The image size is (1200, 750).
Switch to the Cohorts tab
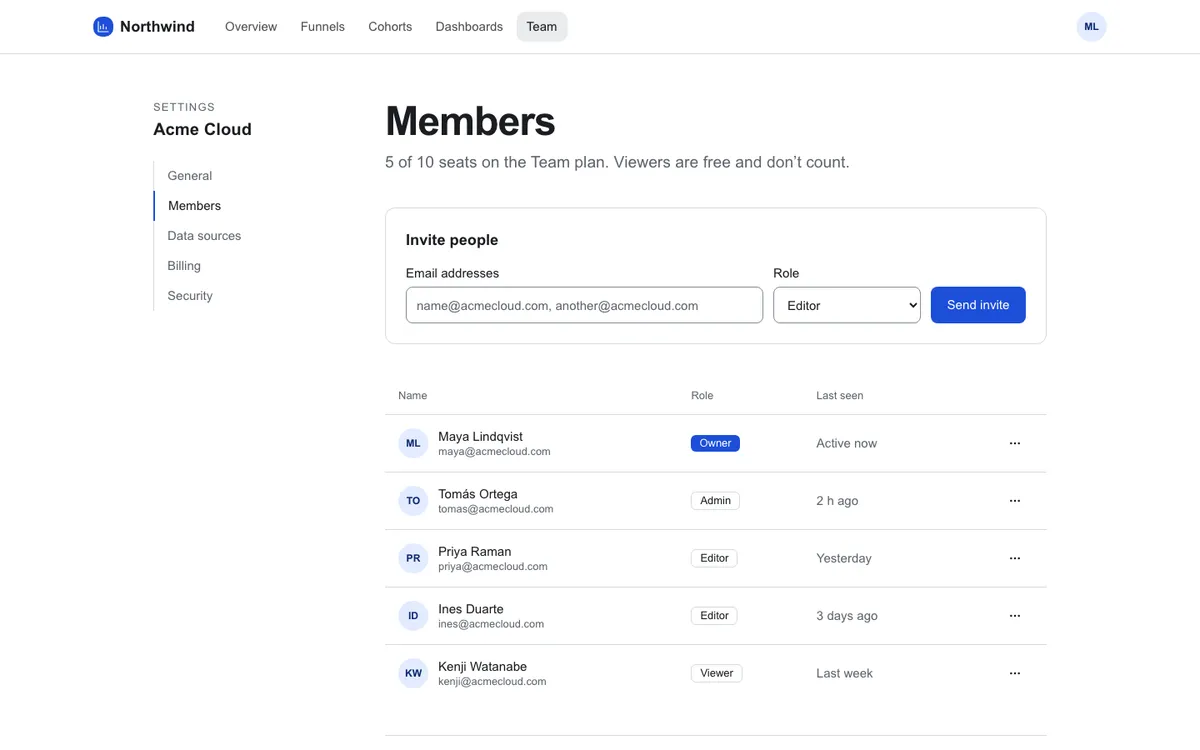[x=390, y=27]
